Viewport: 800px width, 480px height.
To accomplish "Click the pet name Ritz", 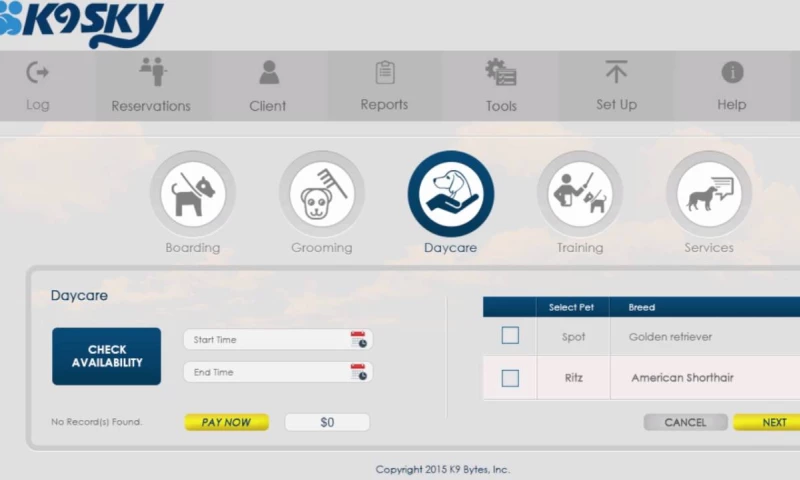I will click(x=573, y=378).
